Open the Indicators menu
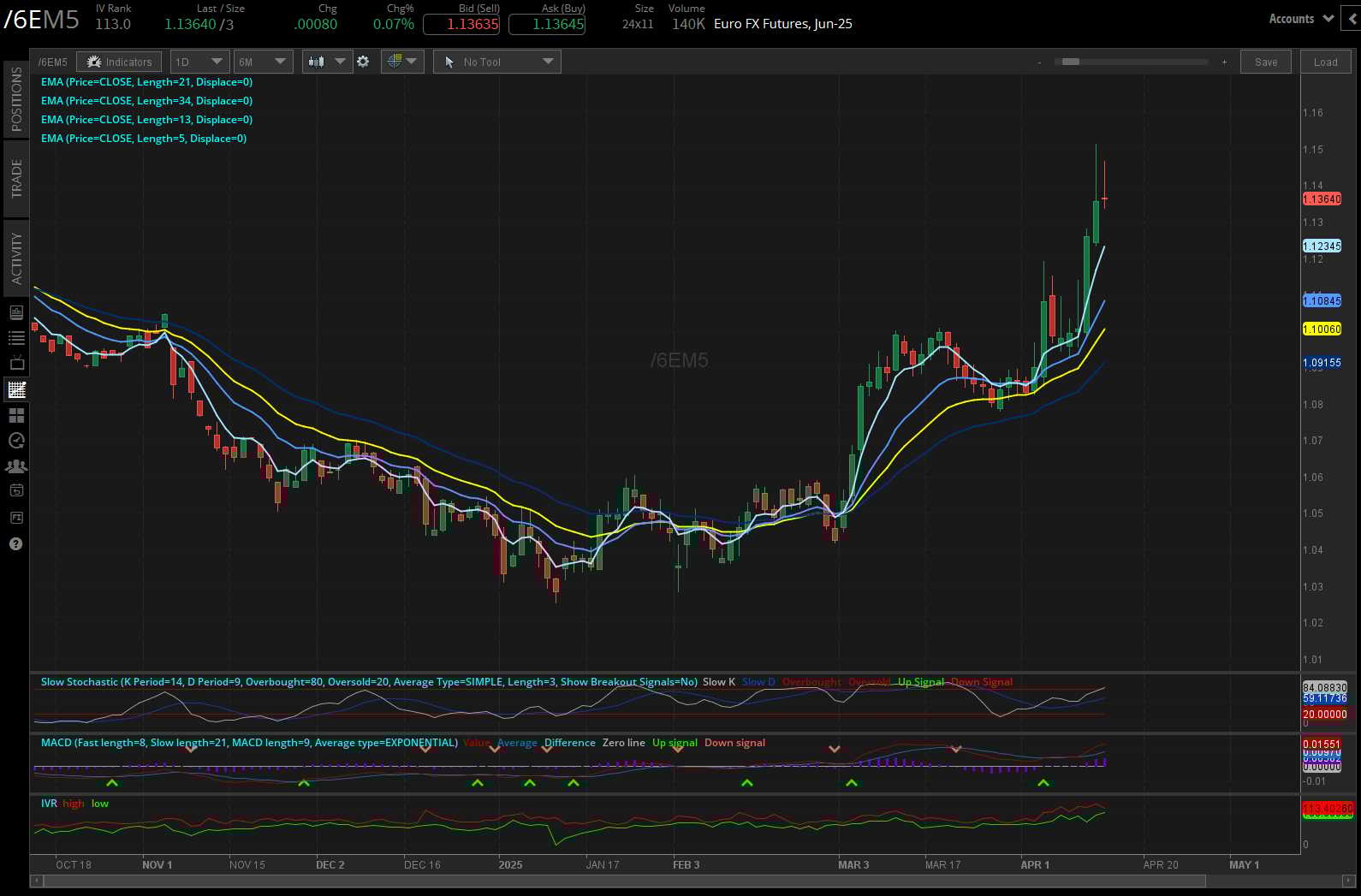 click(x=119, y=62)
